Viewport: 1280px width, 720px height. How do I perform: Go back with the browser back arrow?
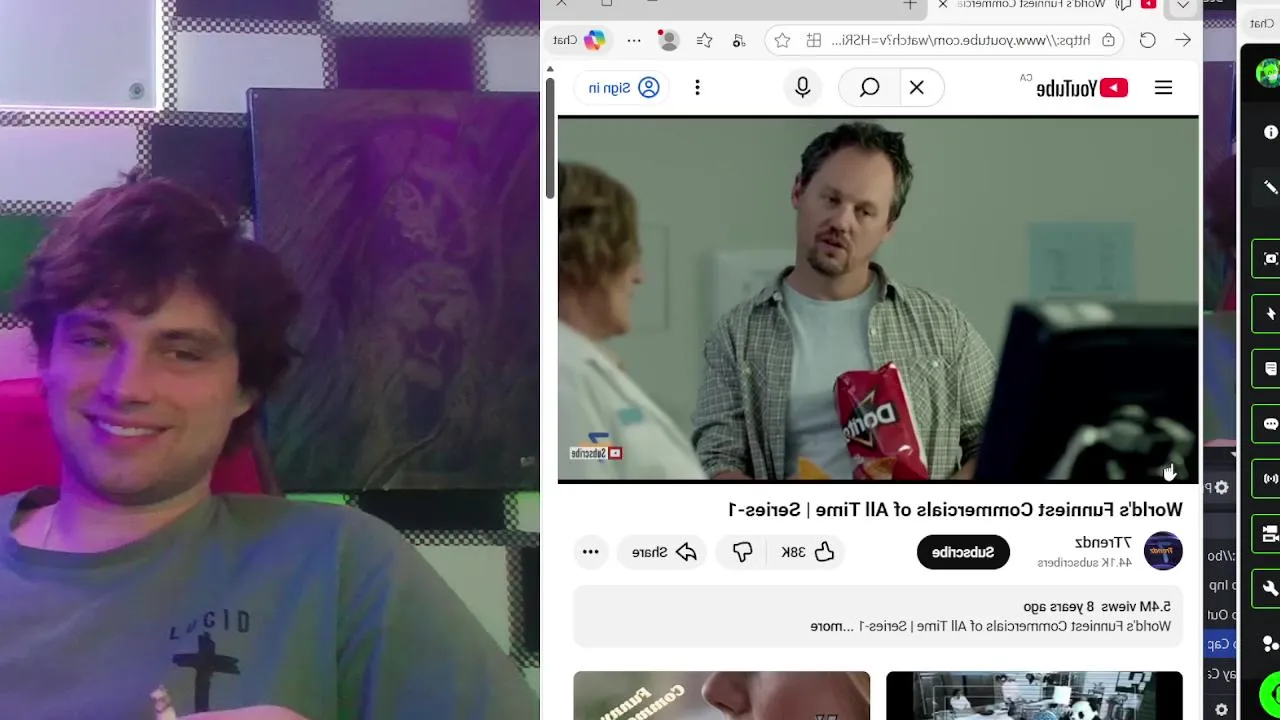click(x=1183, y=40)
